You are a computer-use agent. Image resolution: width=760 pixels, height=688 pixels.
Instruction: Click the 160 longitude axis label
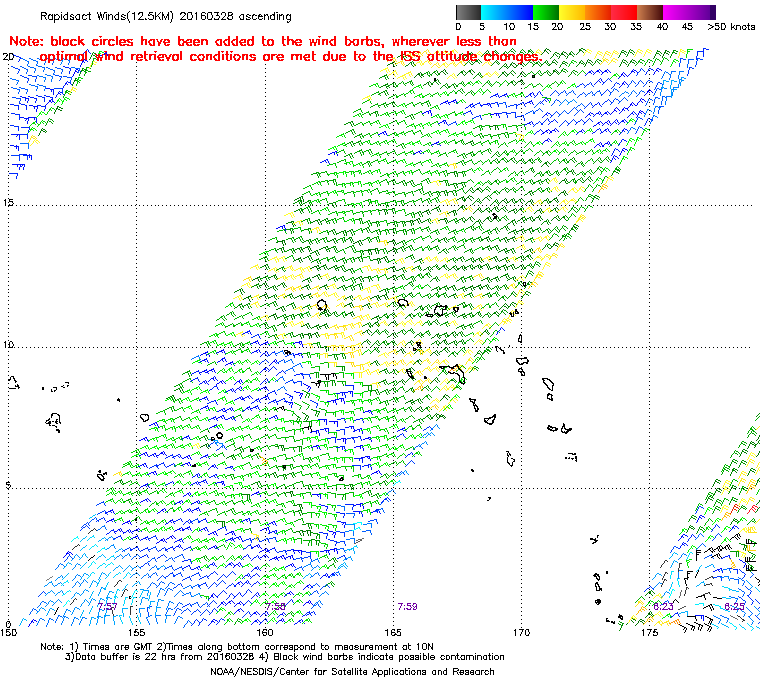[x=265, y=633]
